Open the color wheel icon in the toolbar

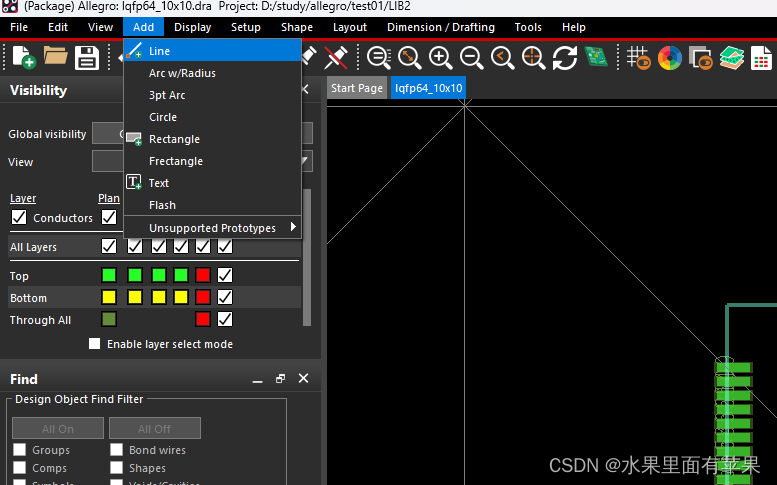click(x=669, y=58)
